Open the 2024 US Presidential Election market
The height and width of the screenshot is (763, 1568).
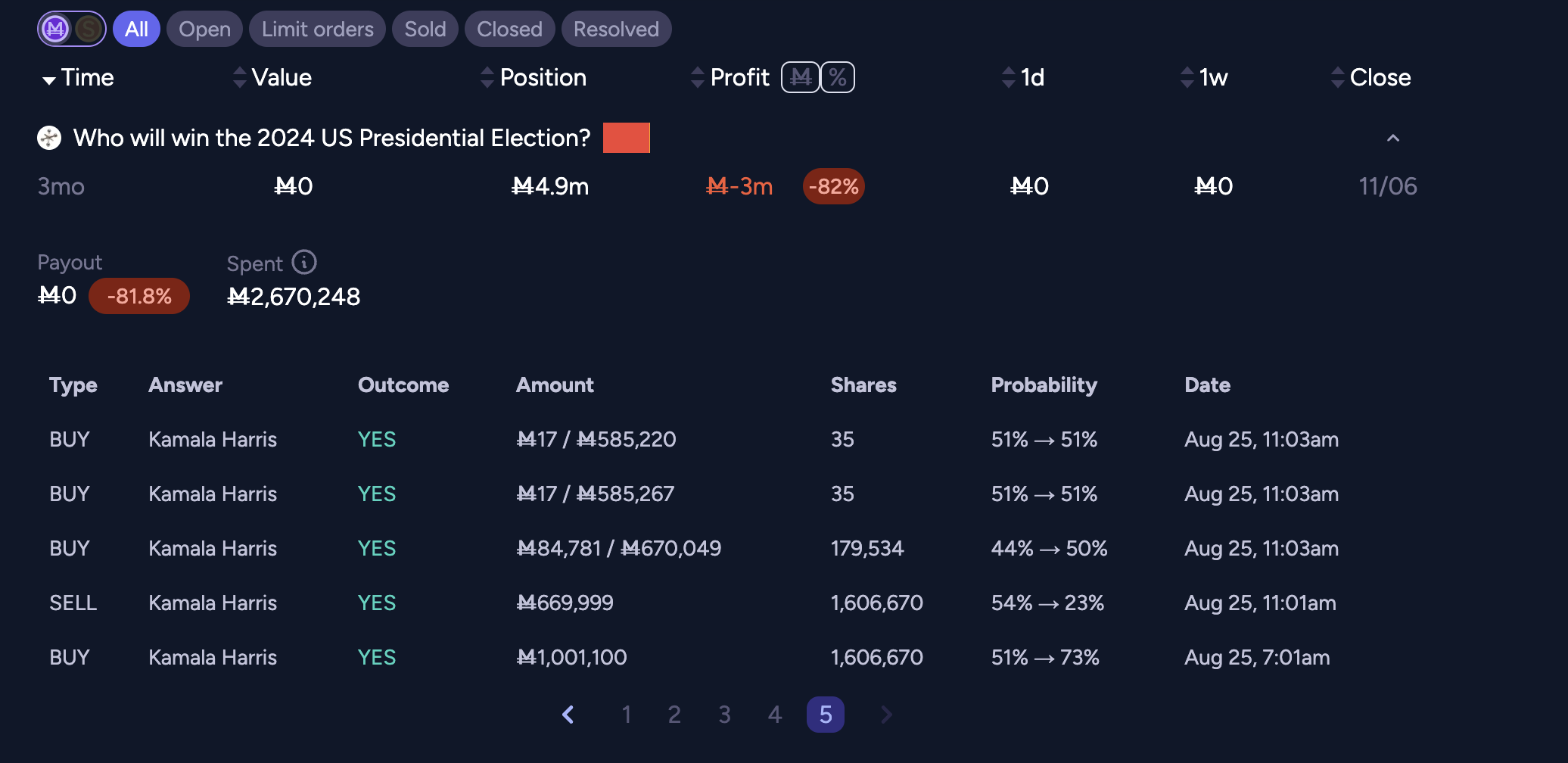click(x=331, y=138)
